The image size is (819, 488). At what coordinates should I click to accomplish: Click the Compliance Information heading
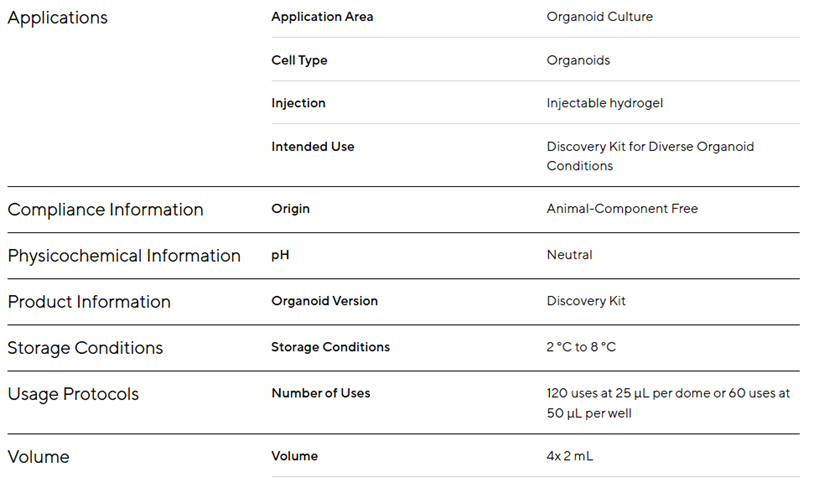(105, 210)
